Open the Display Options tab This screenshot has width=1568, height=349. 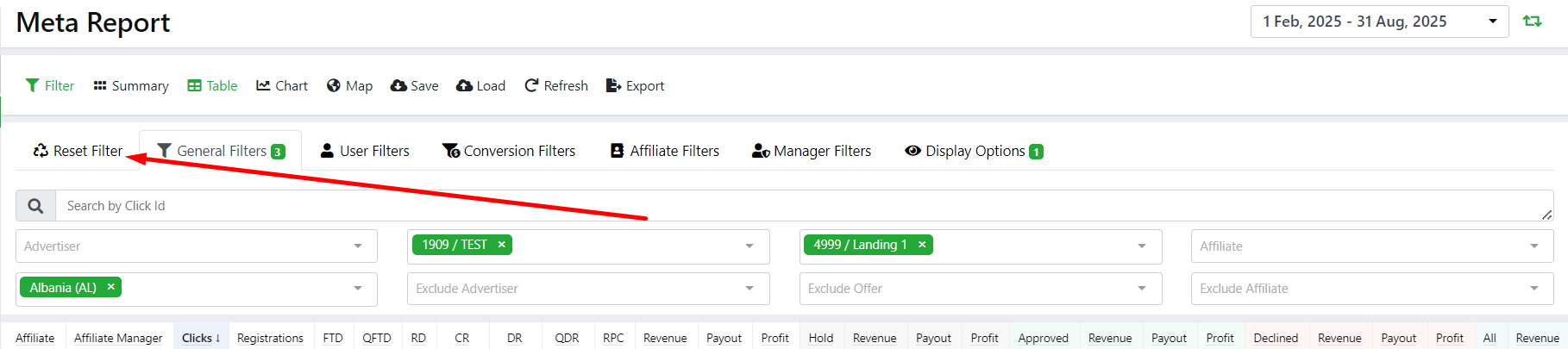974,151
